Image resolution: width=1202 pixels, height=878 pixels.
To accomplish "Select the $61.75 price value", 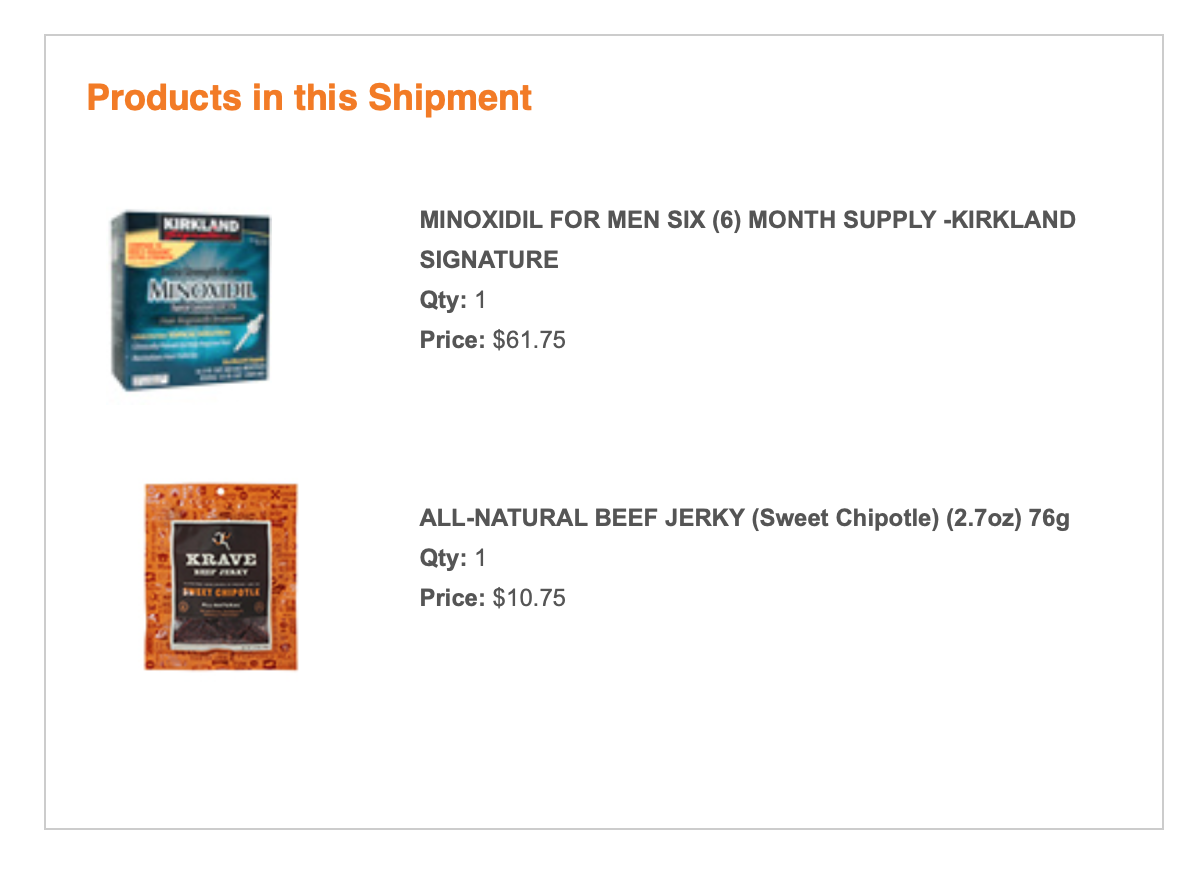I will (529, 340).
